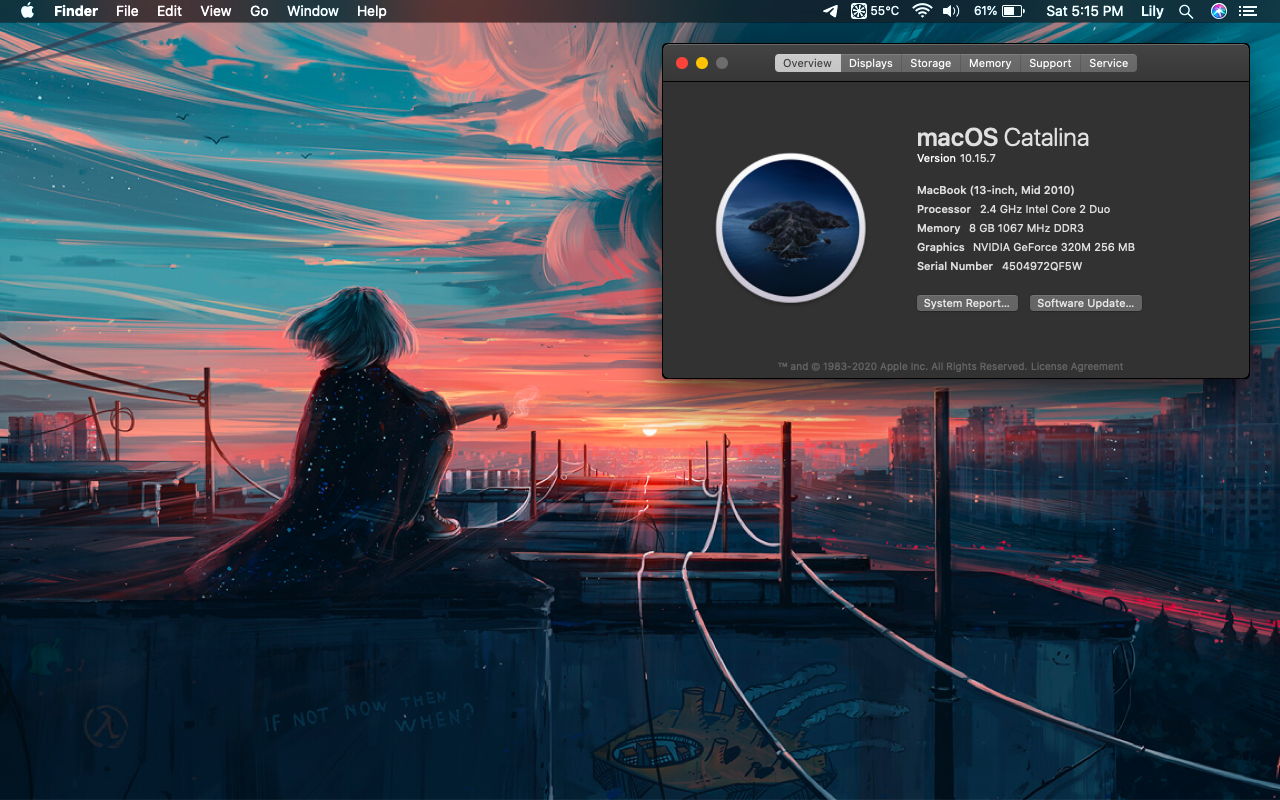Image resolution: width=1280 pixels, height=800 pixels.
Task: Open the Help menu
Action: pos(371,11)
